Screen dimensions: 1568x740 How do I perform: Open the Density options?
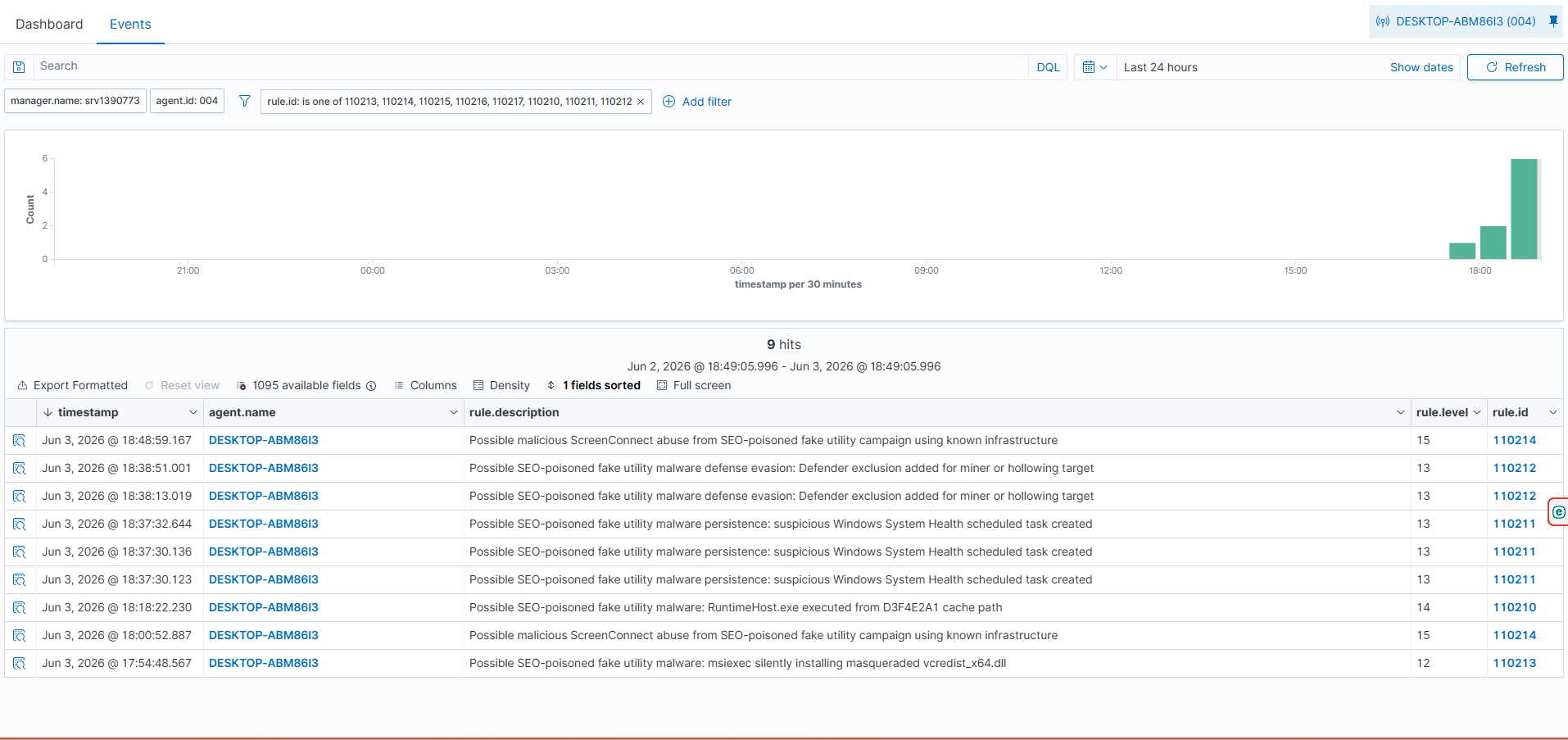point(501,385)
